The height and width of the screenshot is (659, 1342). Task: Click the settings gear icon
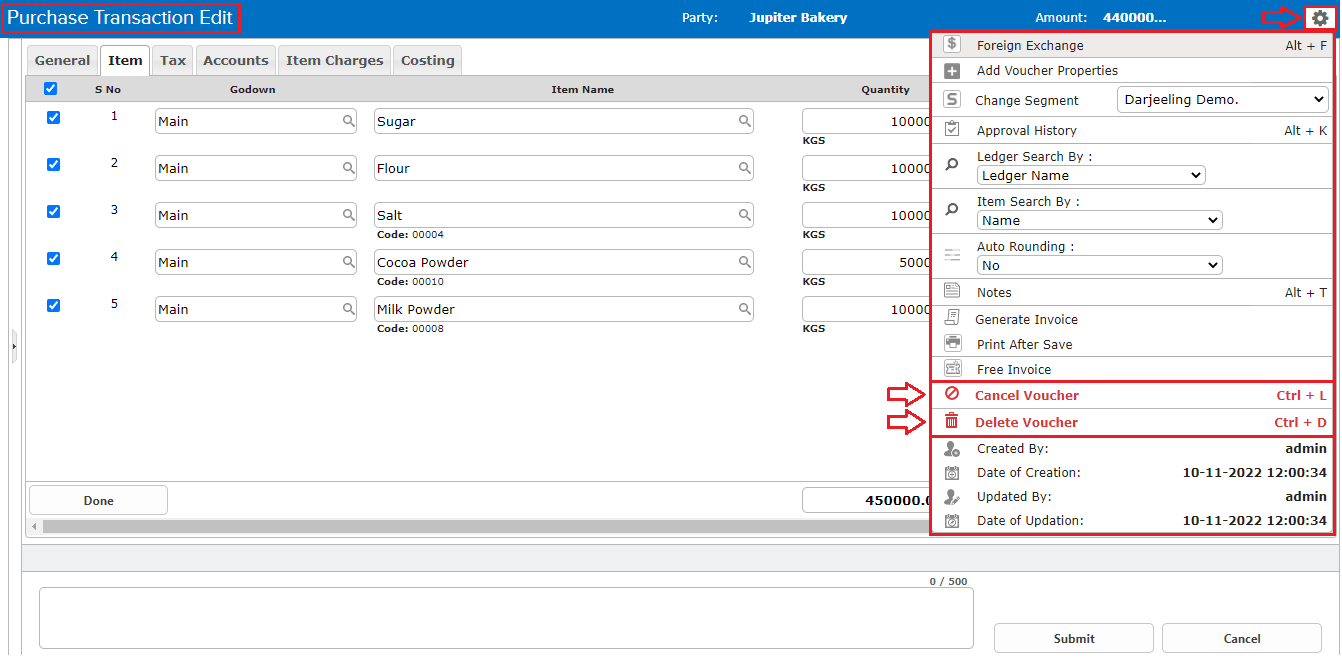click(1320, 18)
